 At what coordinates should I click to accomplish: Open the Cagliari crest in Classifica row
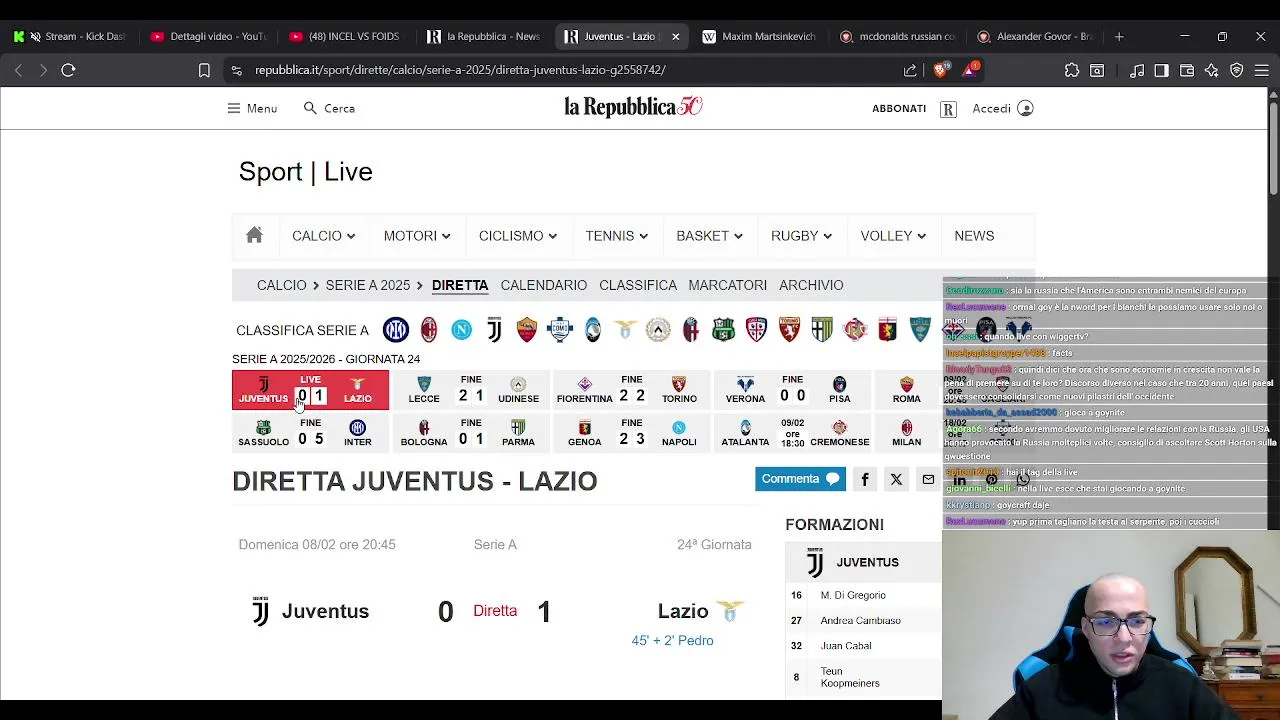pyautogui.click(x=756, y=330)
